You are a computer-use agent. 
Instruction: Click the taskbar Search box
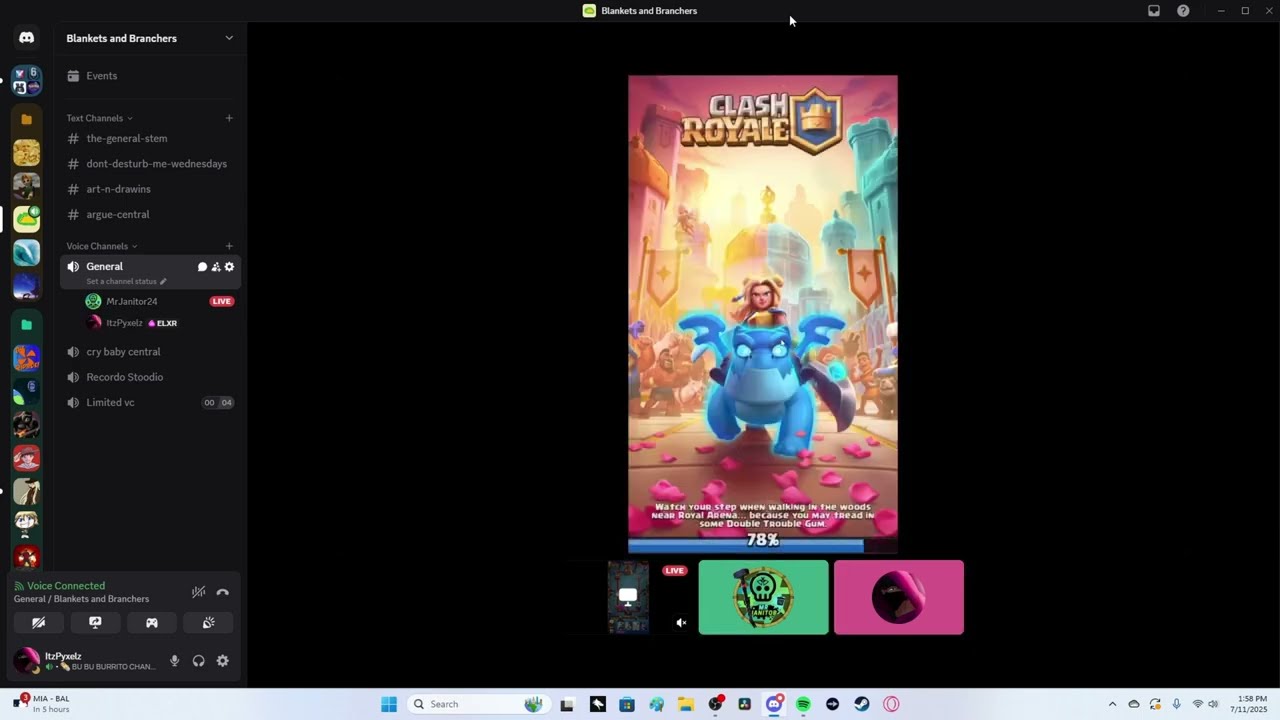[x=478, y=704]
